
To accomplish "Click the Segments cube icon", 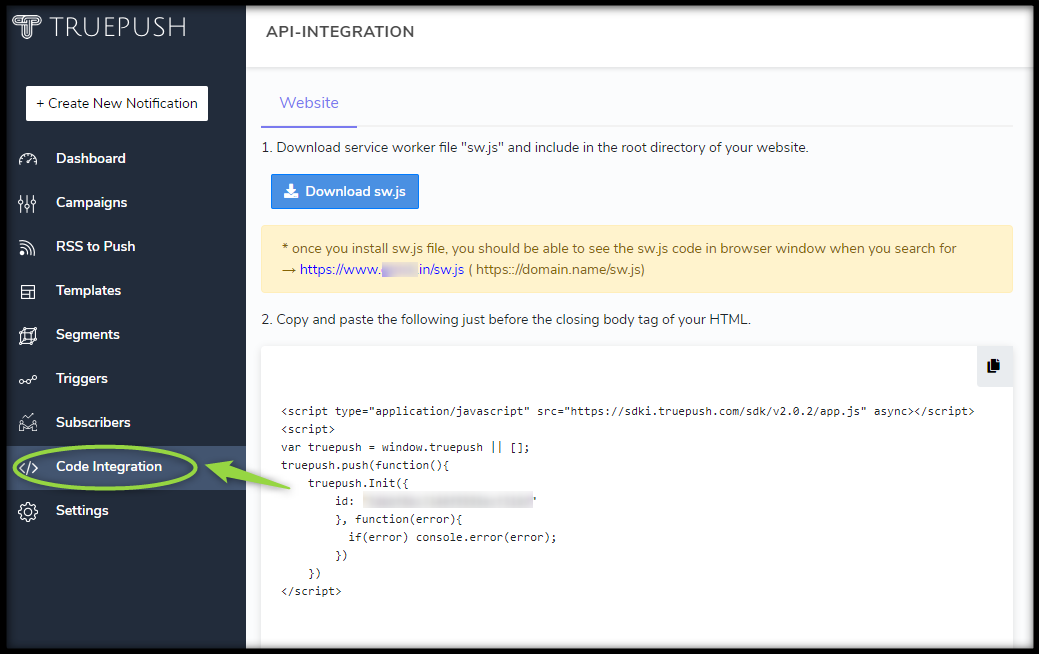I will [x=28, y=335].
